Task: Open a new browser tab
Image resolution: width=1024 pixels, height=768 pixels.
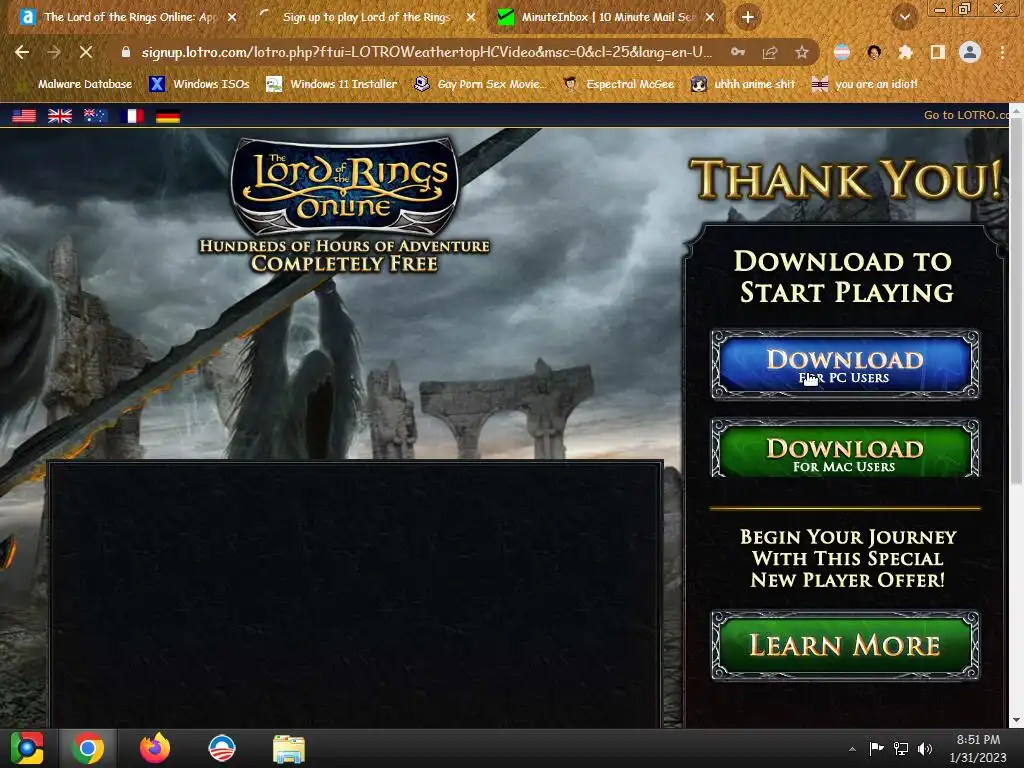Action: coord(748,18)
